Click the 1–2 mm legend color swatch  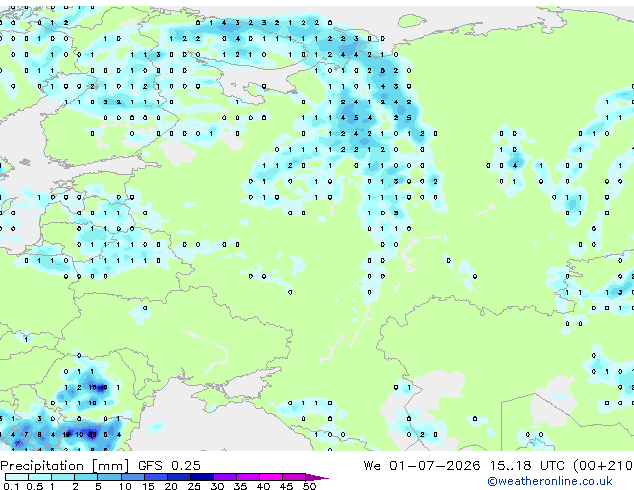63,477
